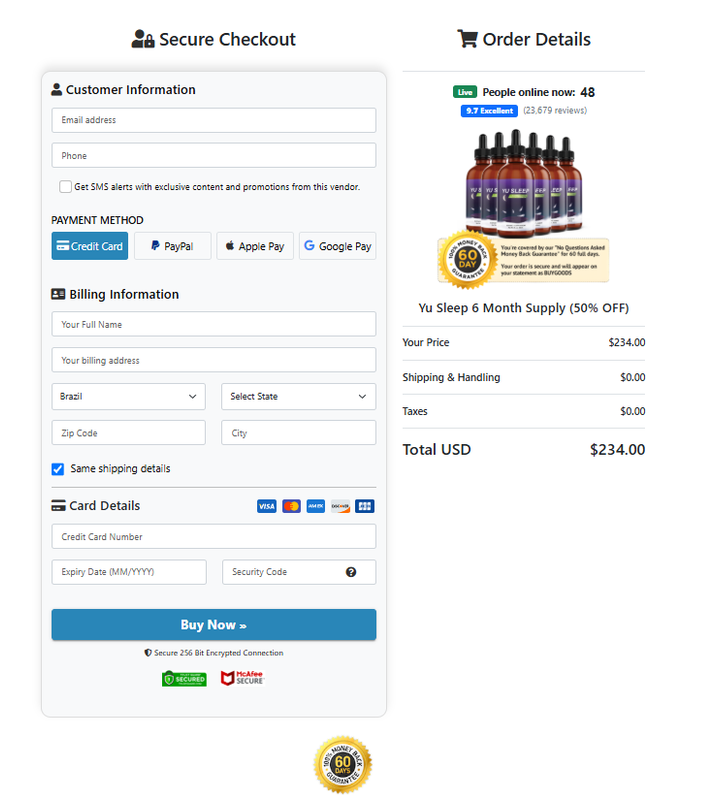
Task: Select Google Pay payment method
Action: point(338,246)
